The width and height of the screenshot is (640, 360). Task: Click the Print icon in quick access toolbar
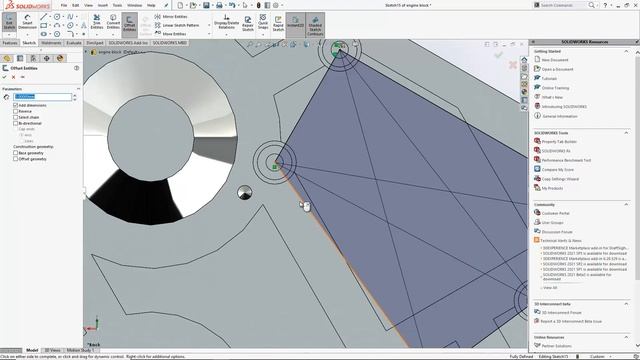[219, 5]
